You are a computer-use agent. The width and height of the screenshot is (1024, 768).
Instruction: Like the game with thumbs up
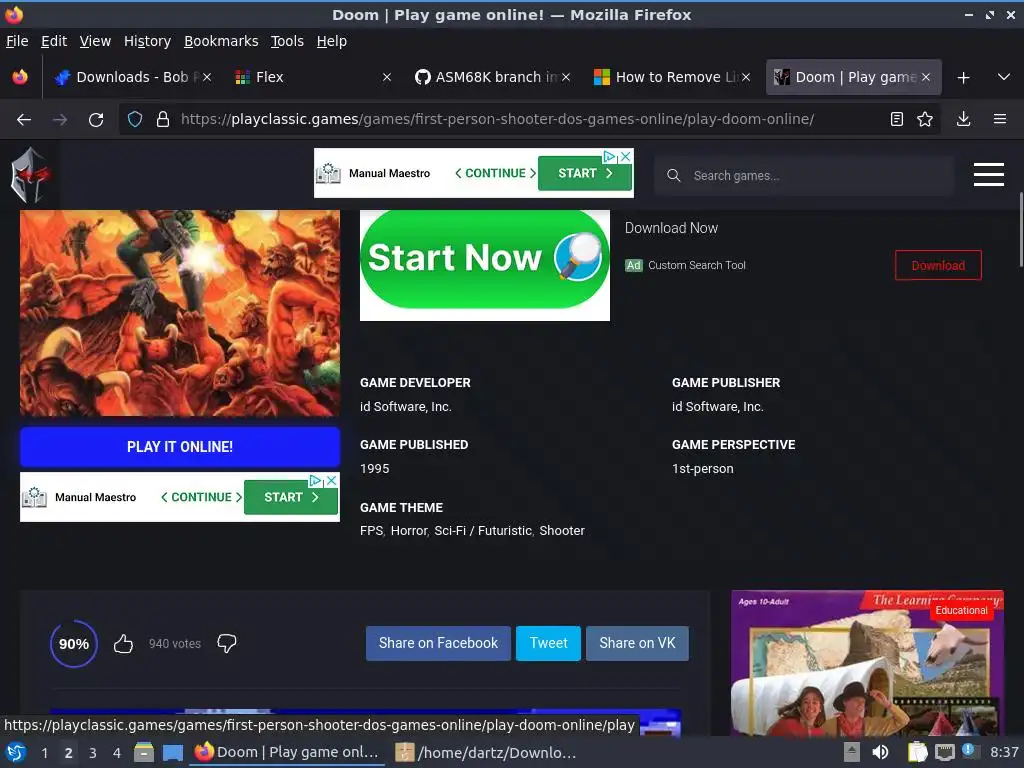click(123, 644)
